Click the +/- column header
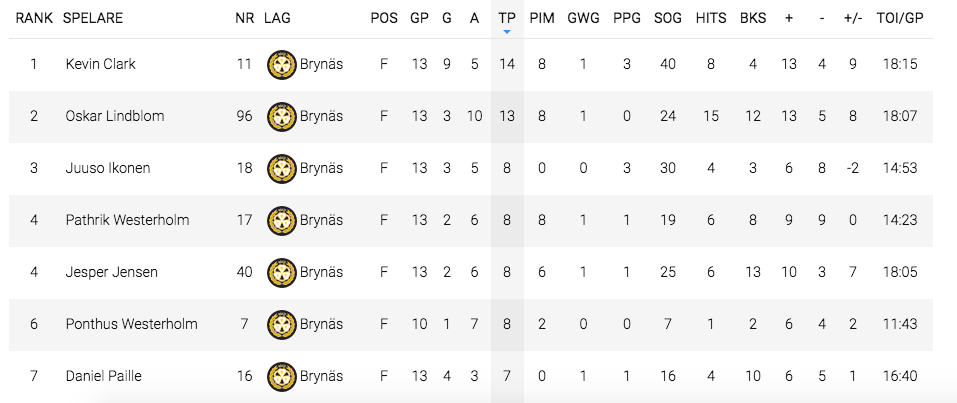The height and width of the screenshot is (403, 957). (853, 18)
